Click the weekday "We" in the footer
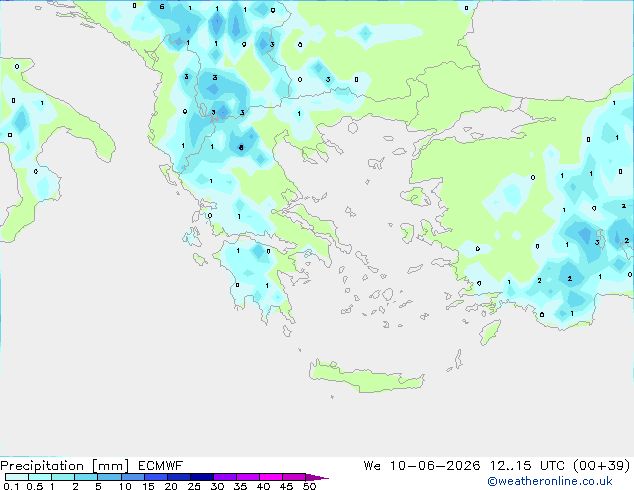This screenshot has width=634, height=490. [x=372, y=466]
